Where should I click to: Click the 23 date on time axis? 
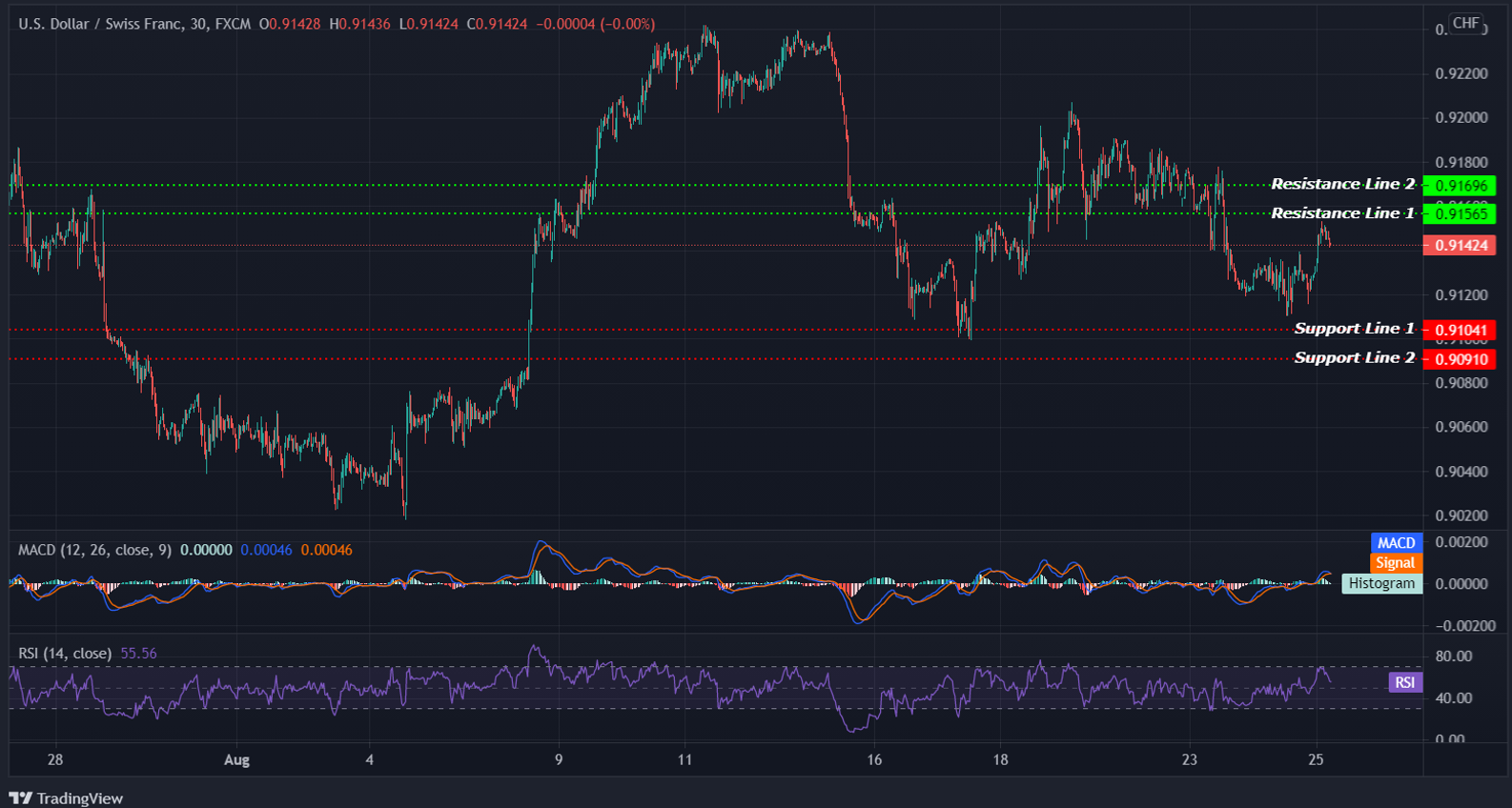pyautogui.click(x=1190, y=760)
